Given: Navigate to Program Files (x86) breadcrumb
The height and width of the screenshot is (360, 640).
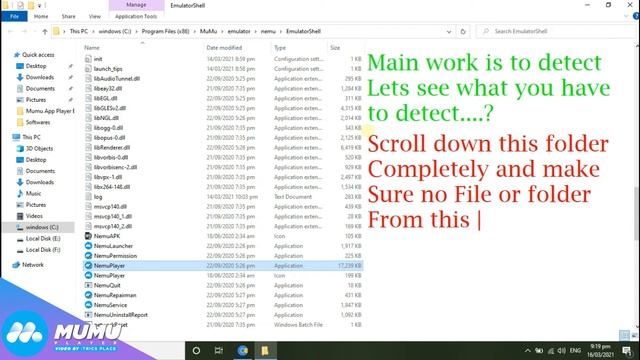Looking at the screenshot, I should [x=165, y=31].
